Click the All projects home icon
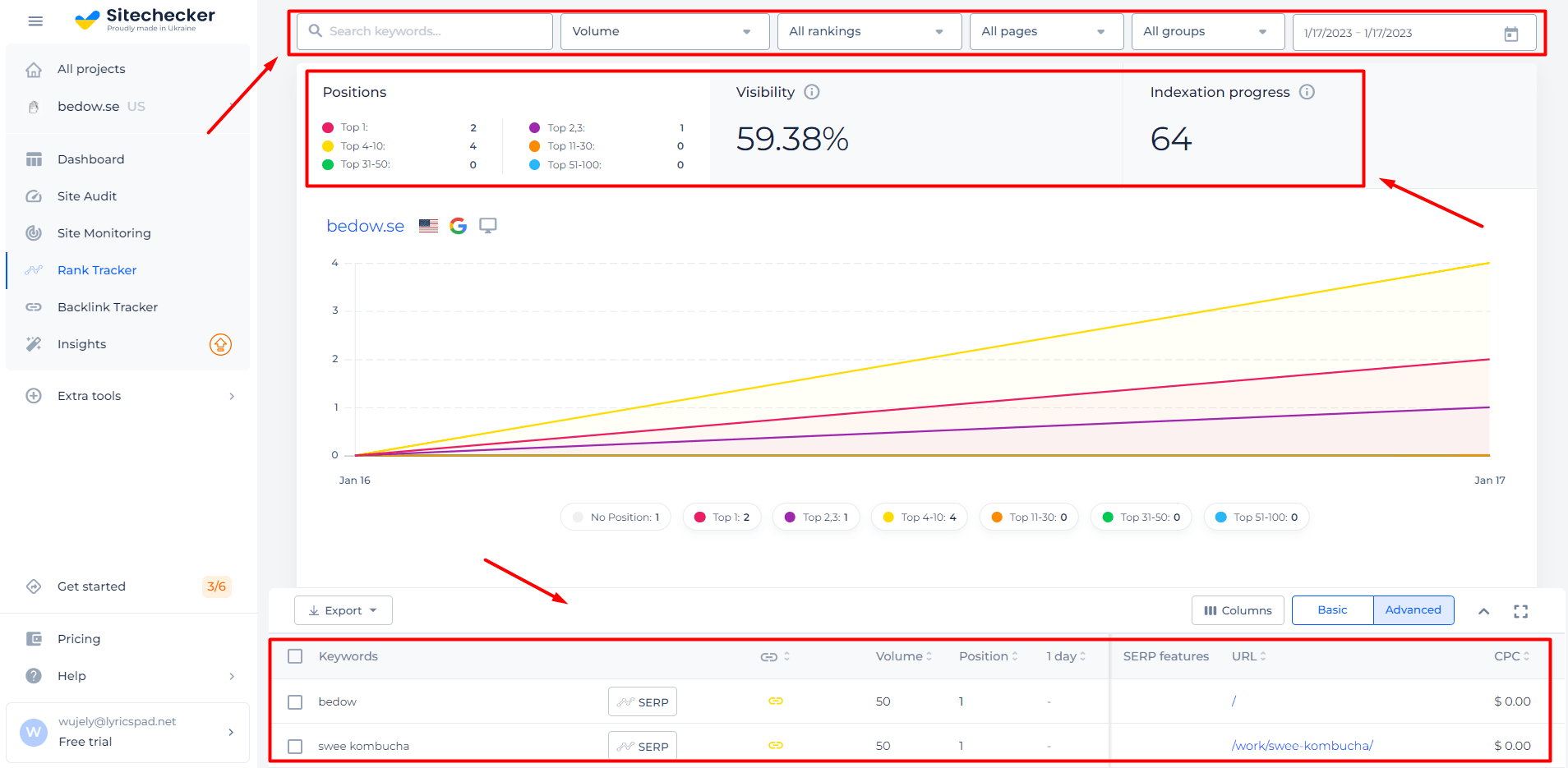The width and height of the screenshot is (1568, 768). click(34, 70)
